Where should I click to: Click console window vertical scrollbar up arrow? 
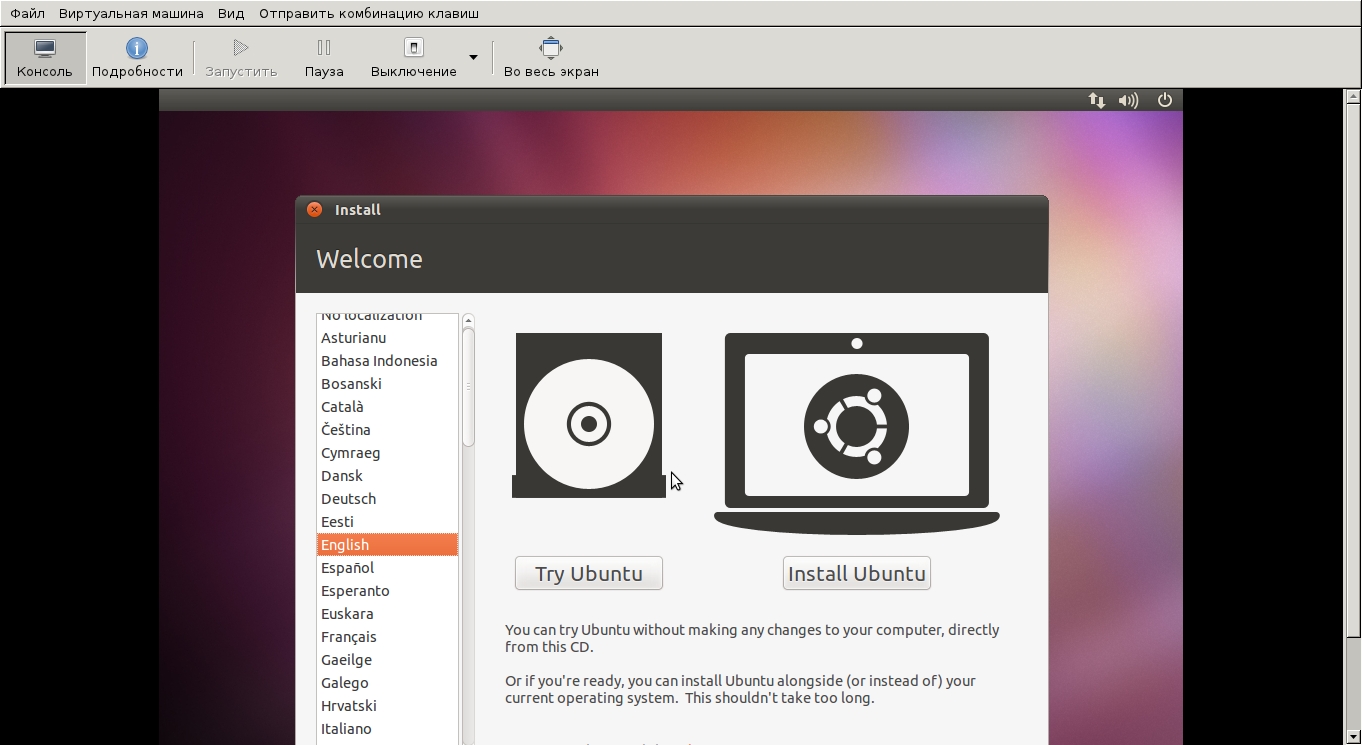coord(1353,96)
